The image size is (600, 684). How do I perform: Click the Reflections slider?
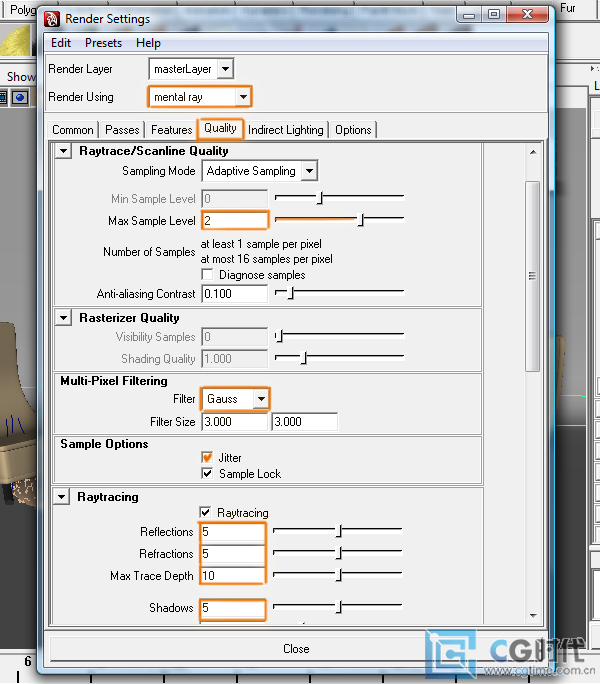point(337,530)
